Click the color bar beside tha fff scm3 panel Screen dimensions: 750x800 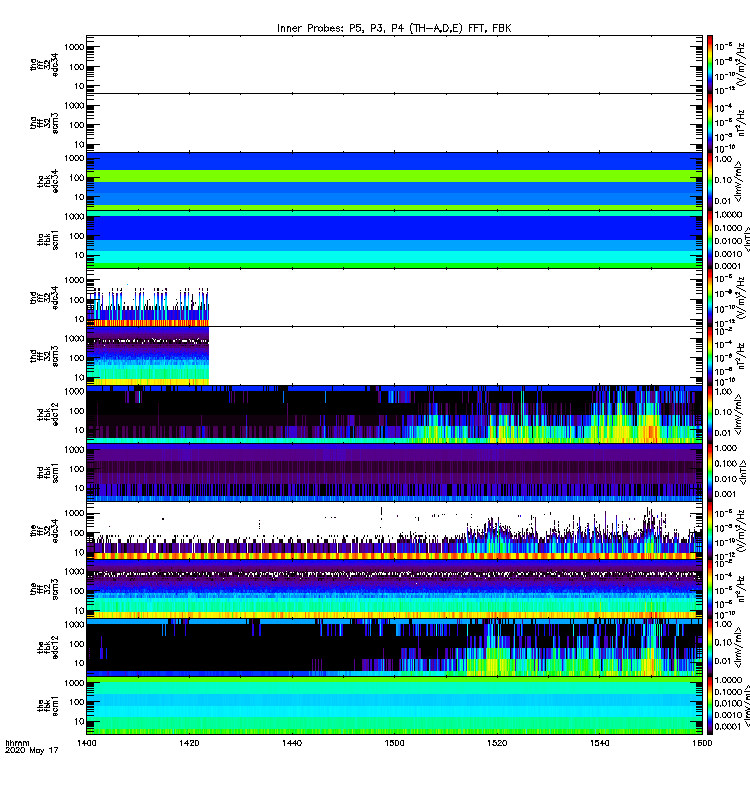[710, 123]
